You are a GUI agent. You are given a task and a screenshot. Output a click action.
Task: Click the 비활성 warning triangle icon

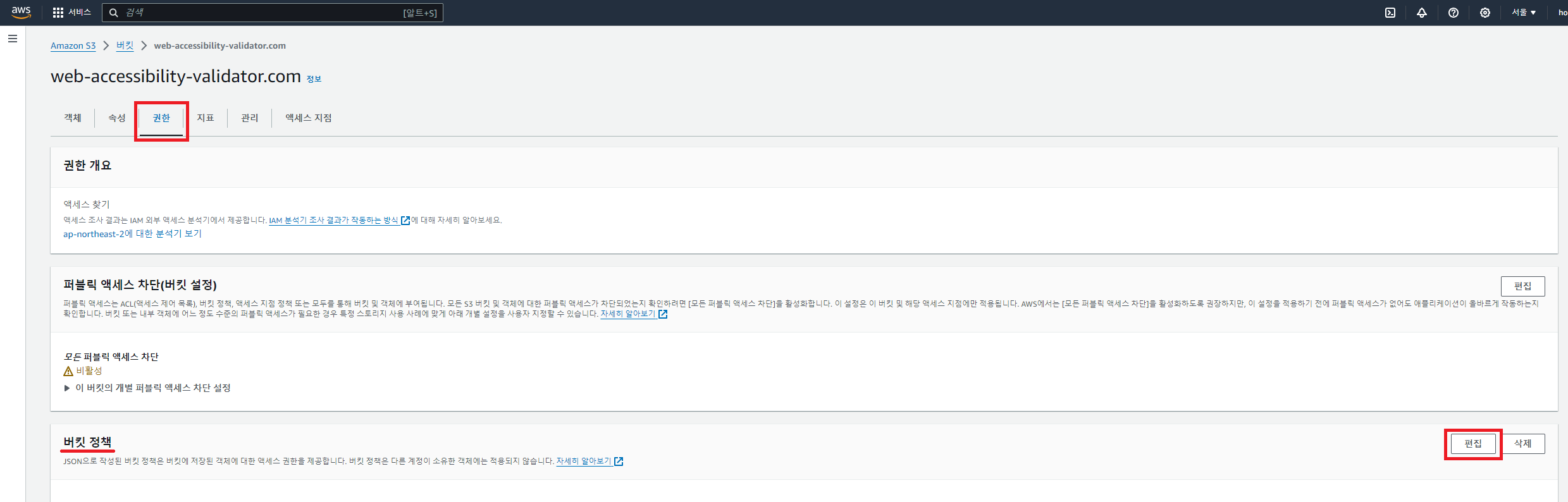[x=68, y=371]
